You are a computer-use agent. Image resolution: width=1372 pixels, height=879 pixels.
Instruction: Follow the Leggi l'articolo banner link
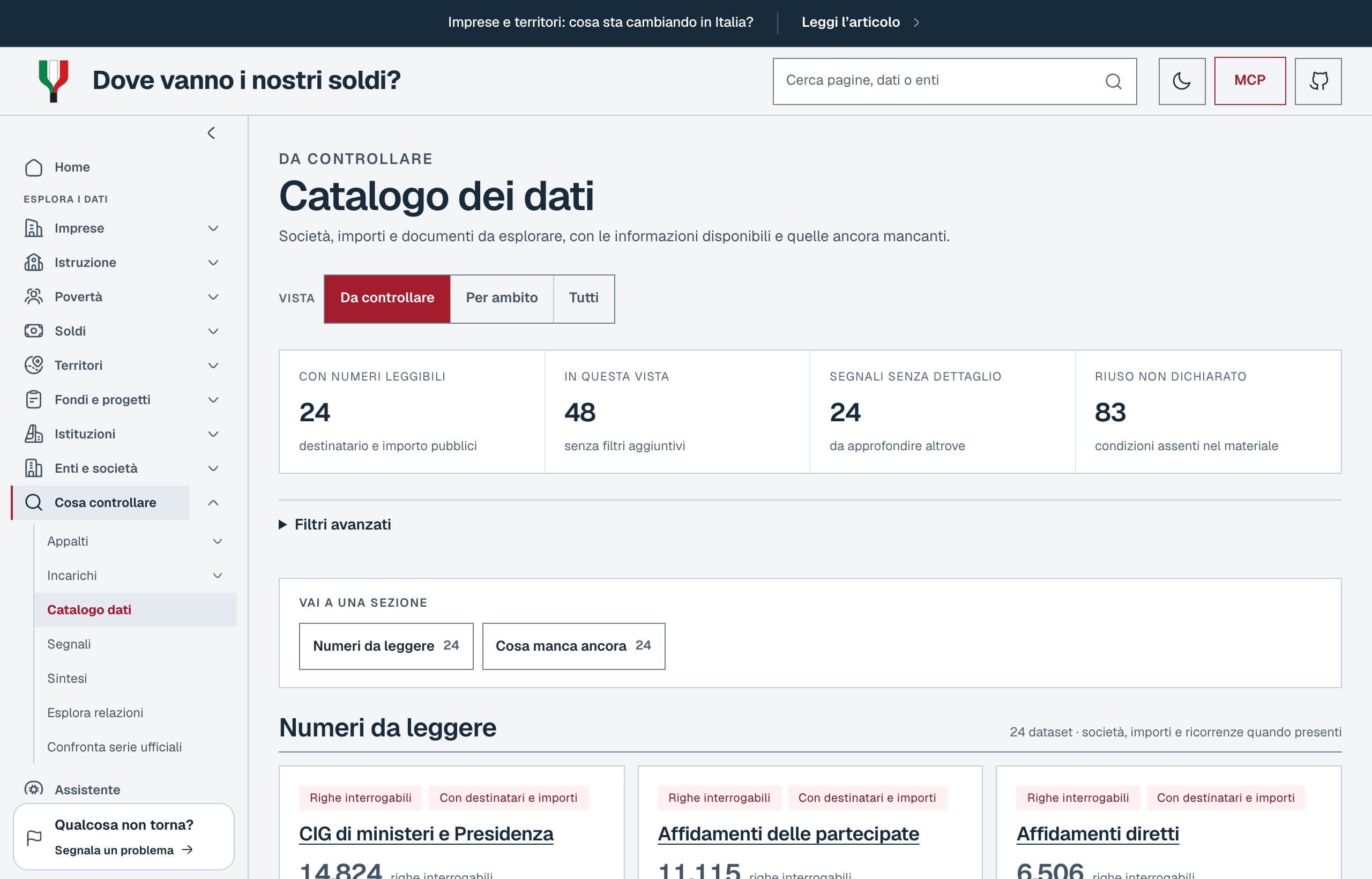click(x=860, y=23)
